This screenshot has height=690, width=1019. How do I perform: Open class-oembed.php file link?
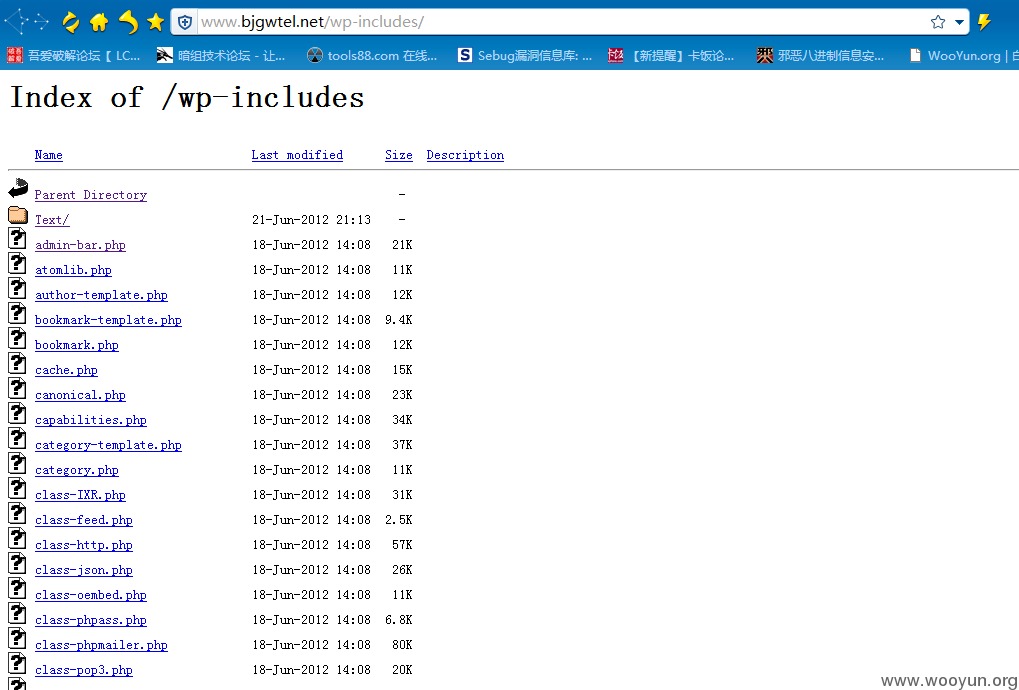click(x=91, y=595)
